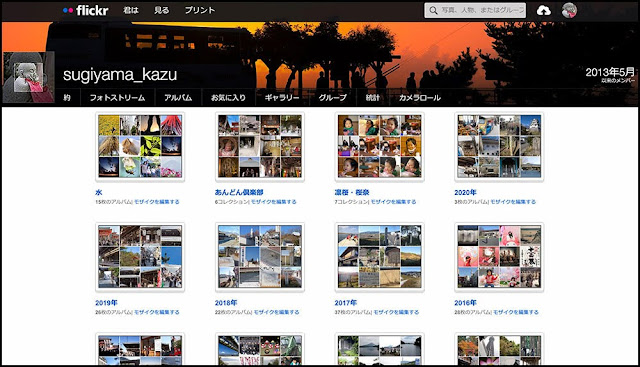Click the 2013年5月 member-since text
The width and height of the screenshot is (640, 367).
(610, 72)
